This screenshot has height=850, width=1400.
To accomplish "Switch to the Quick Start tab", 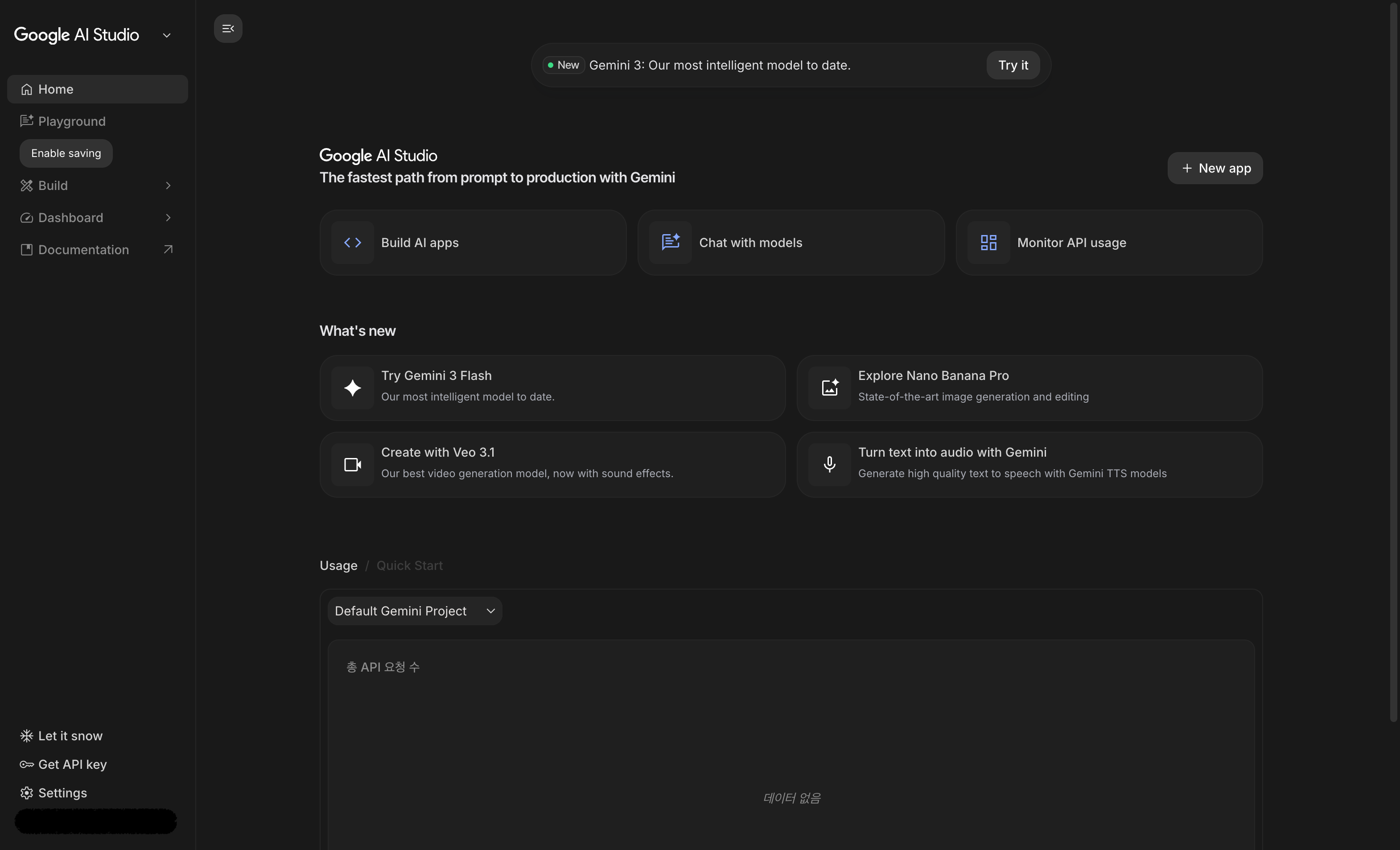I will (410, 565).
